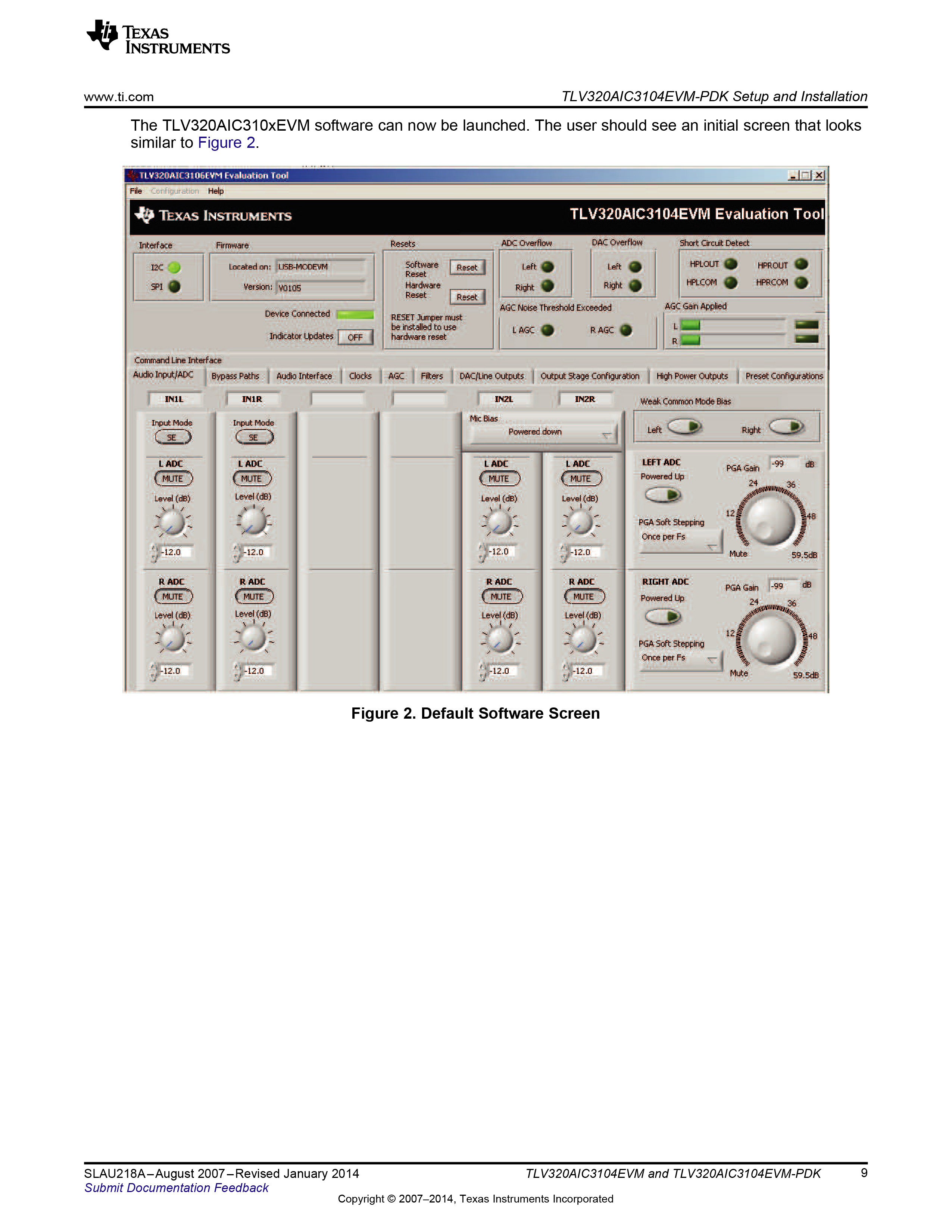Click the HPROUT short circuit indicator
Screen dimensions: 952x1232
801,264
